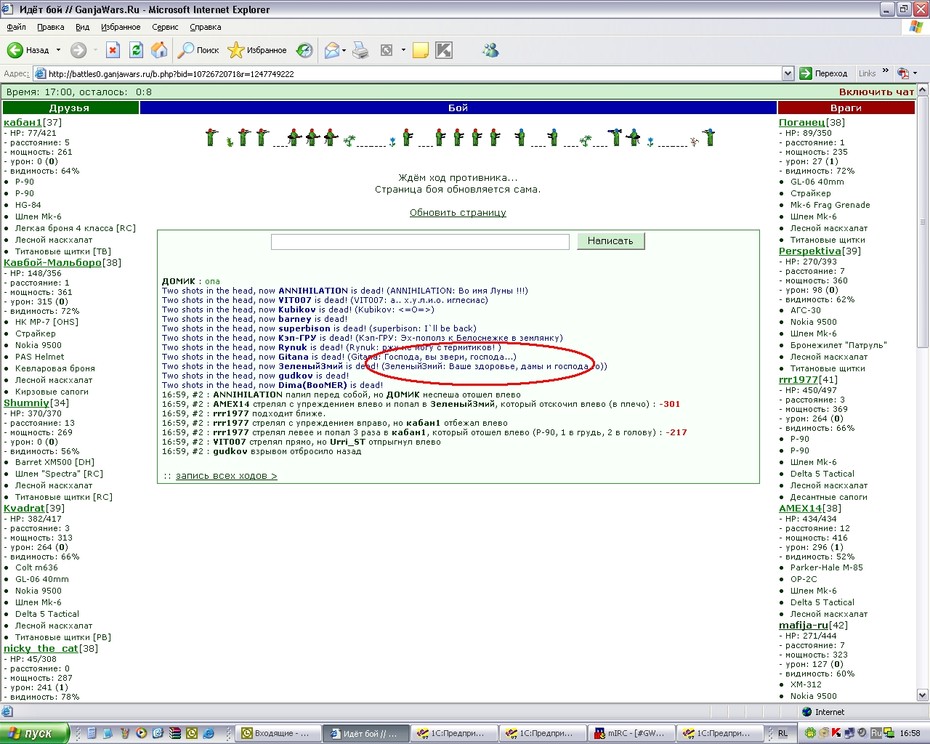Expand the address bar dropdown arrow

(788, 74)
